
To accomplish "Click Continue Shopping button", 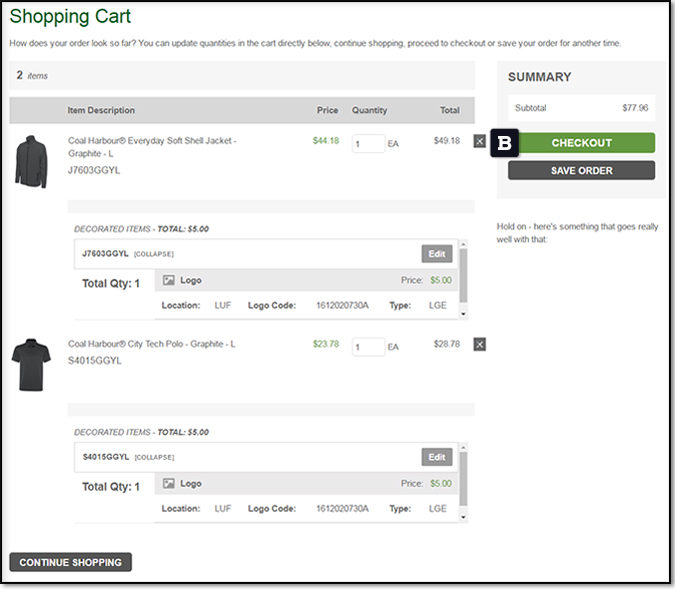I will pyautogui.click(x=70, y=562).
